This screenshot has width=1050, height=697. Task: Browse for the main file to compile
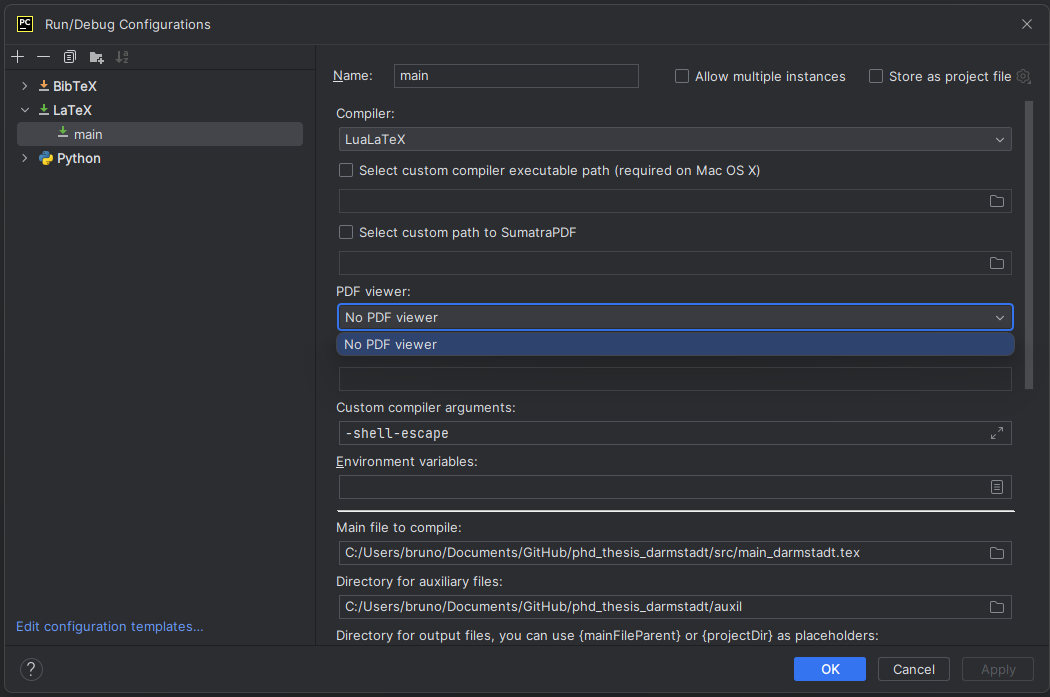point(996,552)
